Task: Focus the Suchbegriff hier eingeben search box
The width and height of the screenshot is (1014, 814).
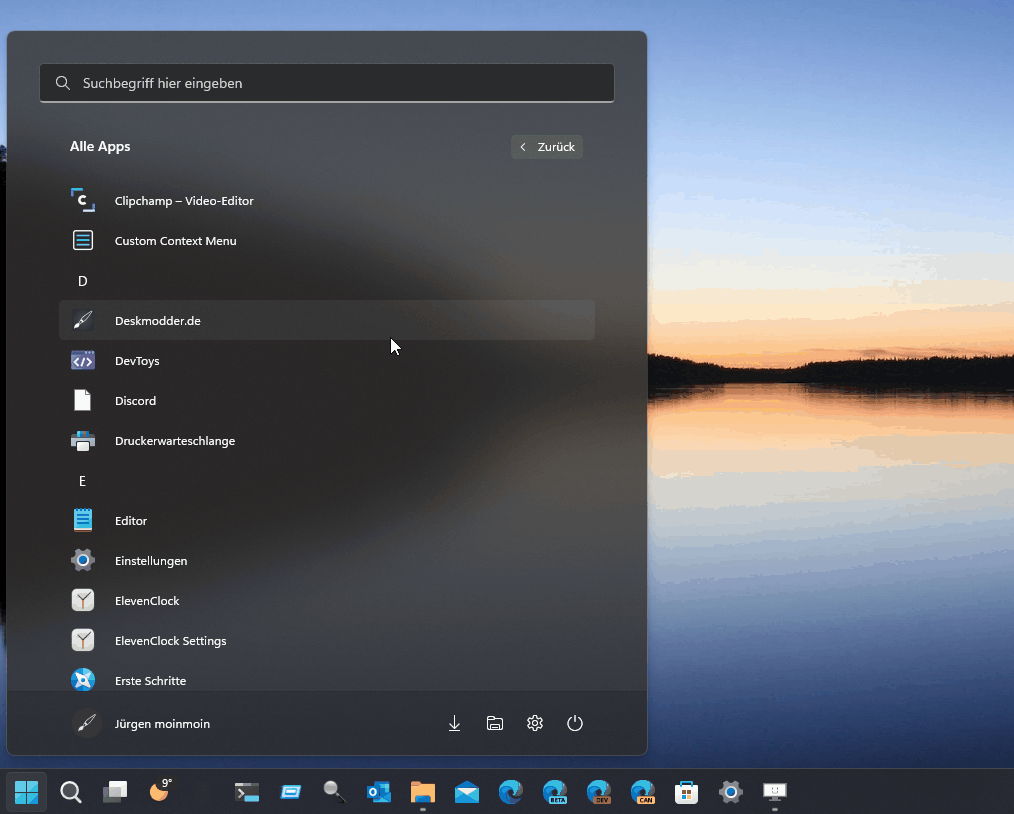Action: [x=327, y=83]
